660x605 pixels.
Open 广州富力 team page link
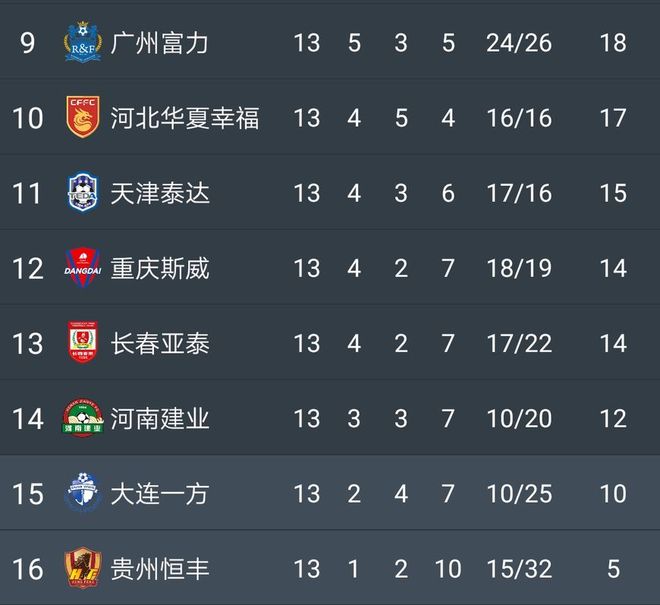click(160, 43)
